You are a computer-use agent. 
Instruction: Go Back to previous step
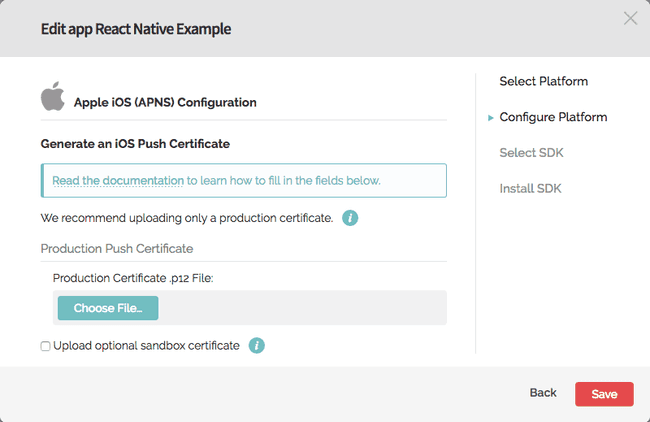click(x=543, y=393)
